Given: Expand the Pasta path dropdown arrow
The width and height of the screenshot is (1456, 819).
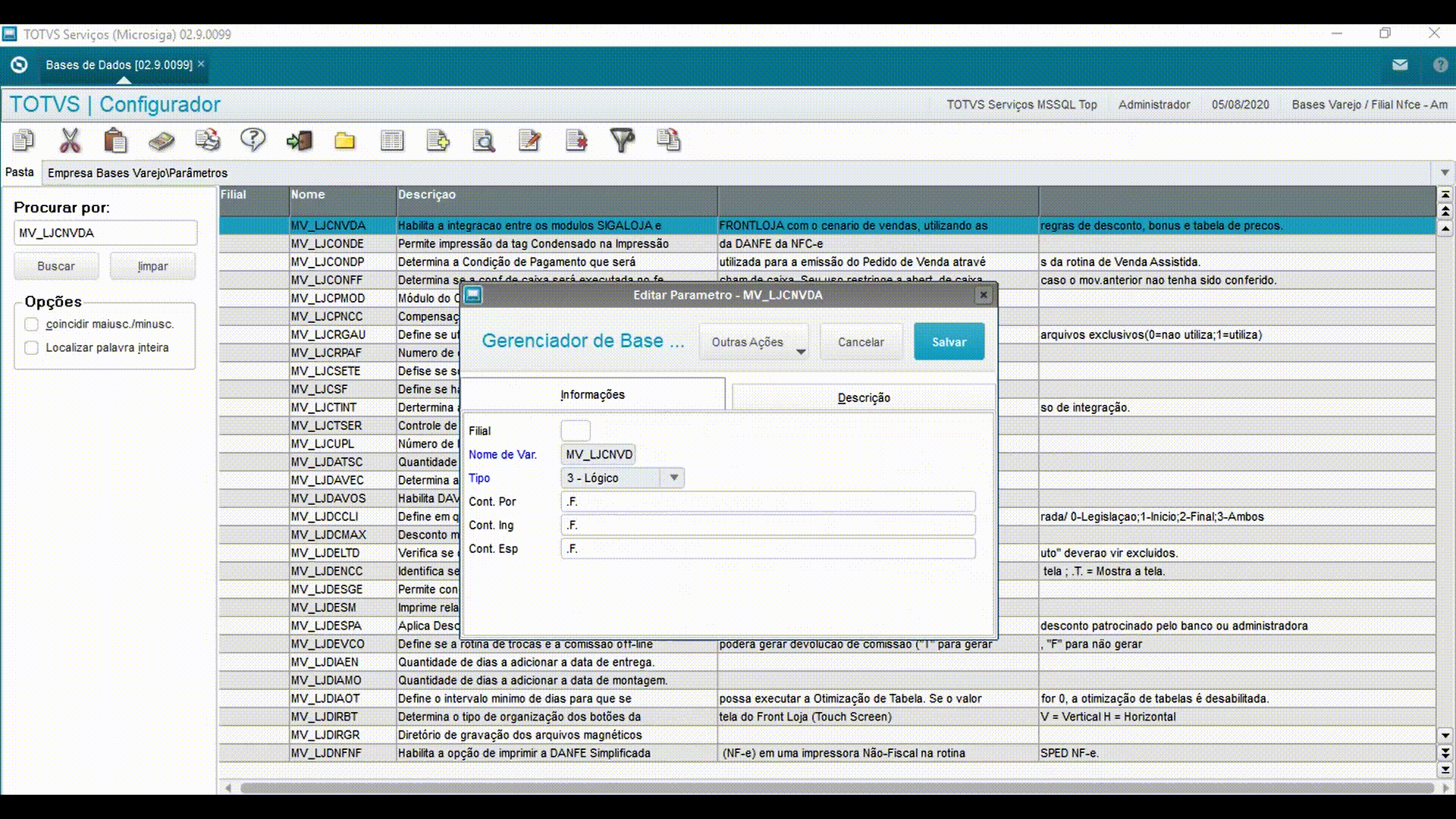Looking at the screenshot, I should coord(1445,173).
